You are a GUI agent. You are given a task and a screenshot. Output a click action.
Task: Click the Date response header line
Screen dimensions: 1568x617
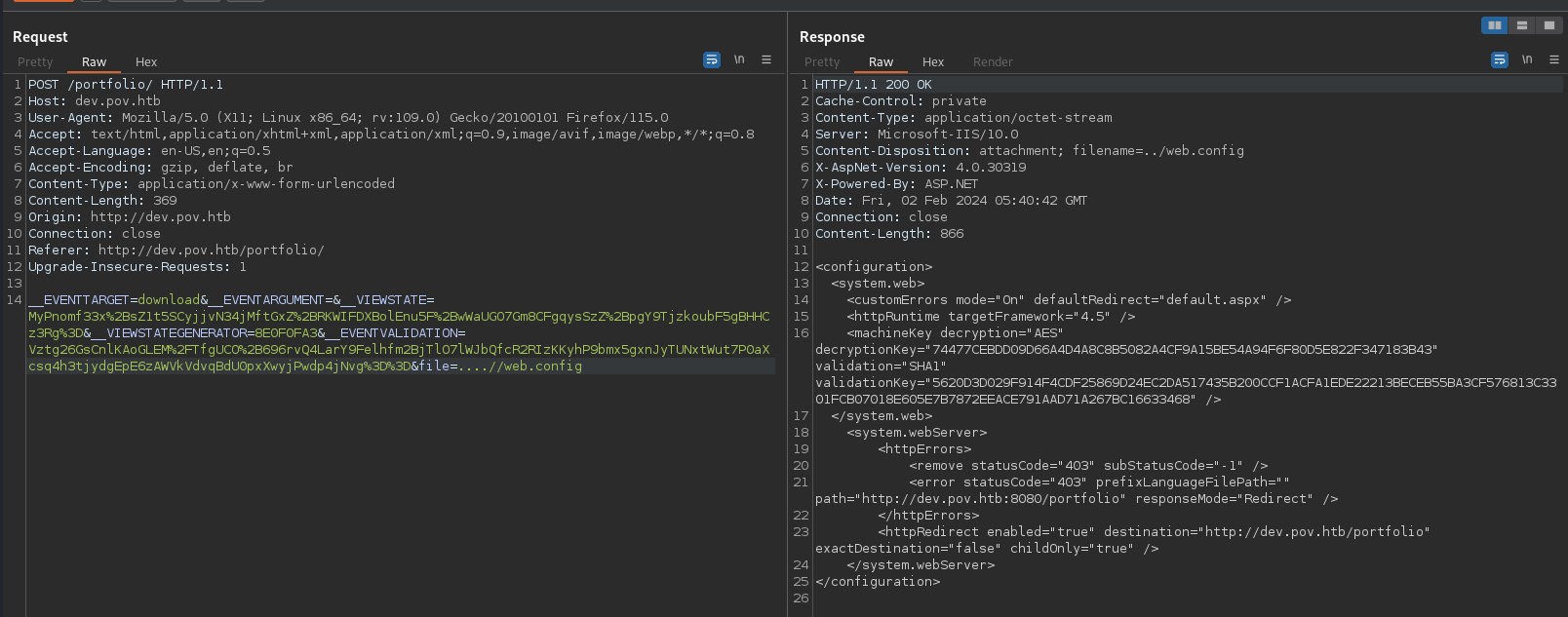(952, 201)
